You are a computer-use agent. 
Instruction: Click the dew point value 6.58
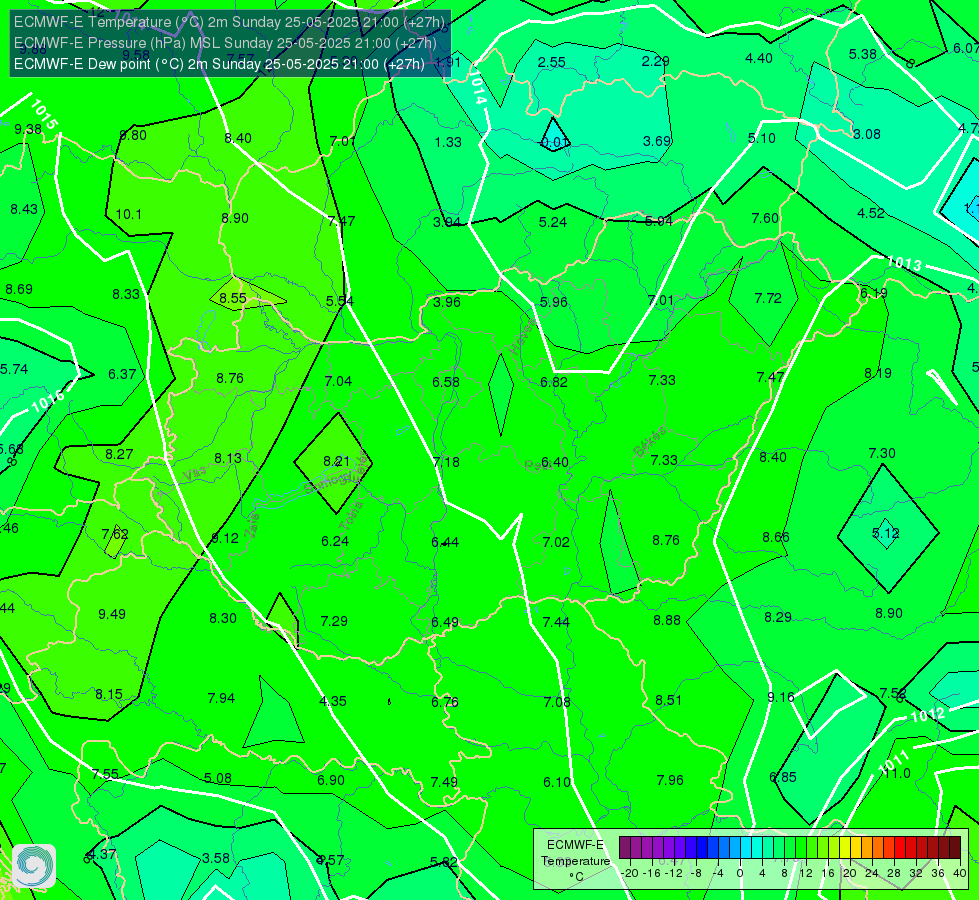tap(446, 382)
